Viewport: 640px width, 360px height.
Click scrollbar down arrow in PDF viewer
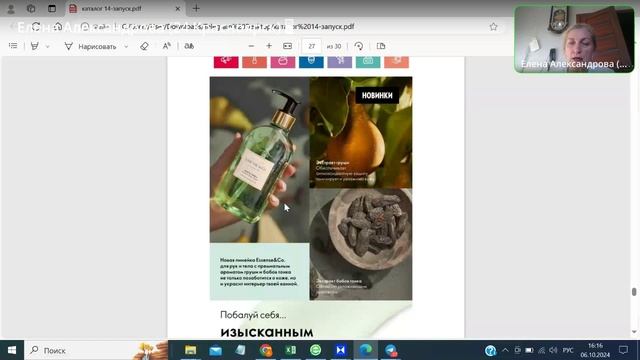pyautogui.click(x=634, y=332)
